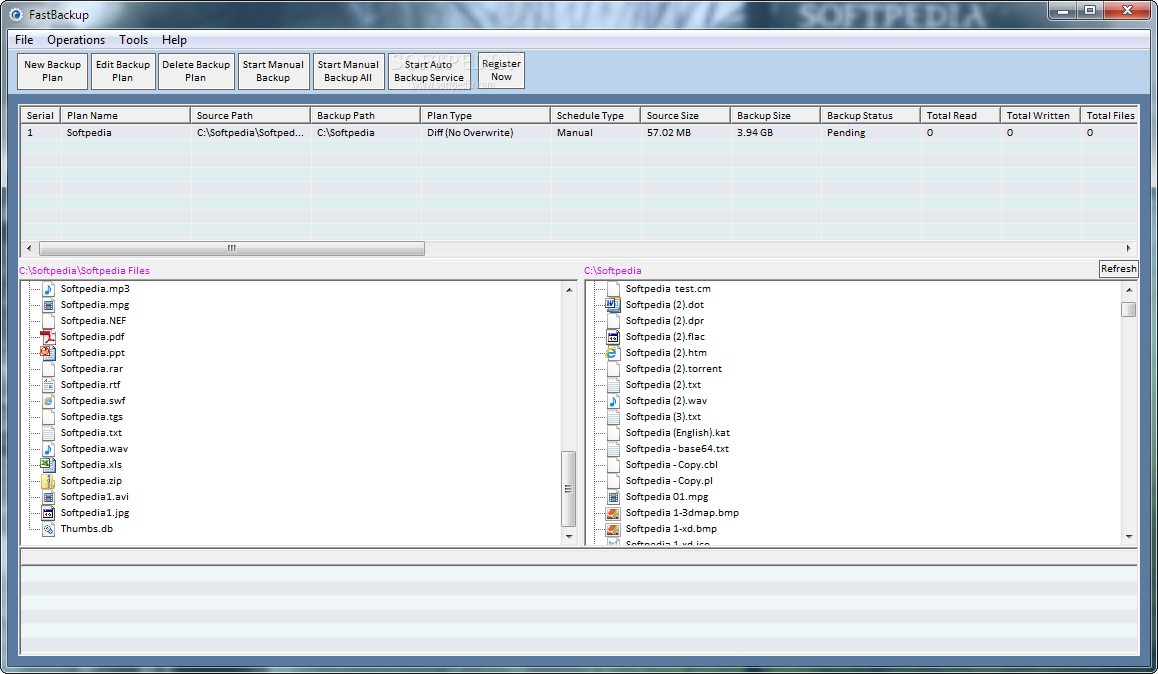1158x674 pixels.
Task: Click Edit Backup Plan button
Action: click(x=123, y=71)
